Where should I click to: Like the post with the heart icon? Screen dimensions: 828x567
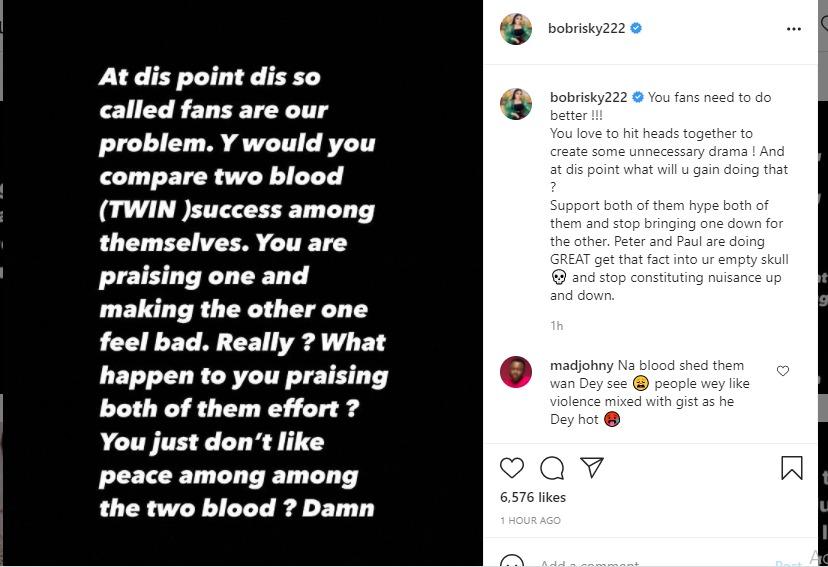pos(512,468)
